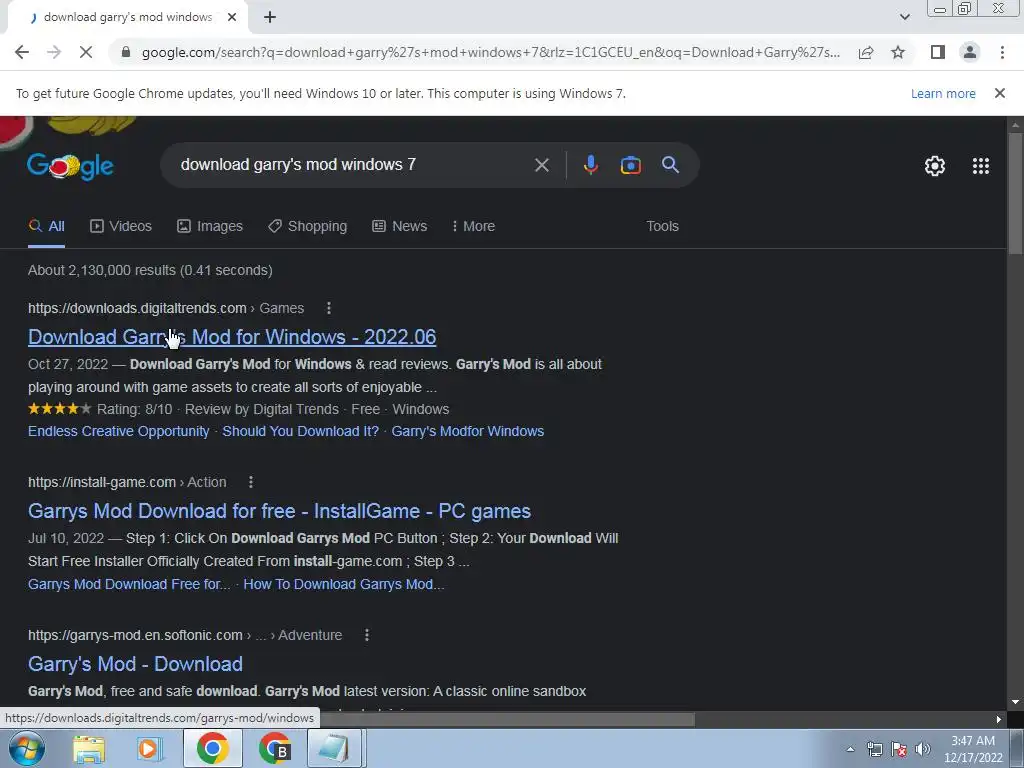This screenshot has height=768, width=1024.
Task: Stop loading the page
Action: coord(86,52)
